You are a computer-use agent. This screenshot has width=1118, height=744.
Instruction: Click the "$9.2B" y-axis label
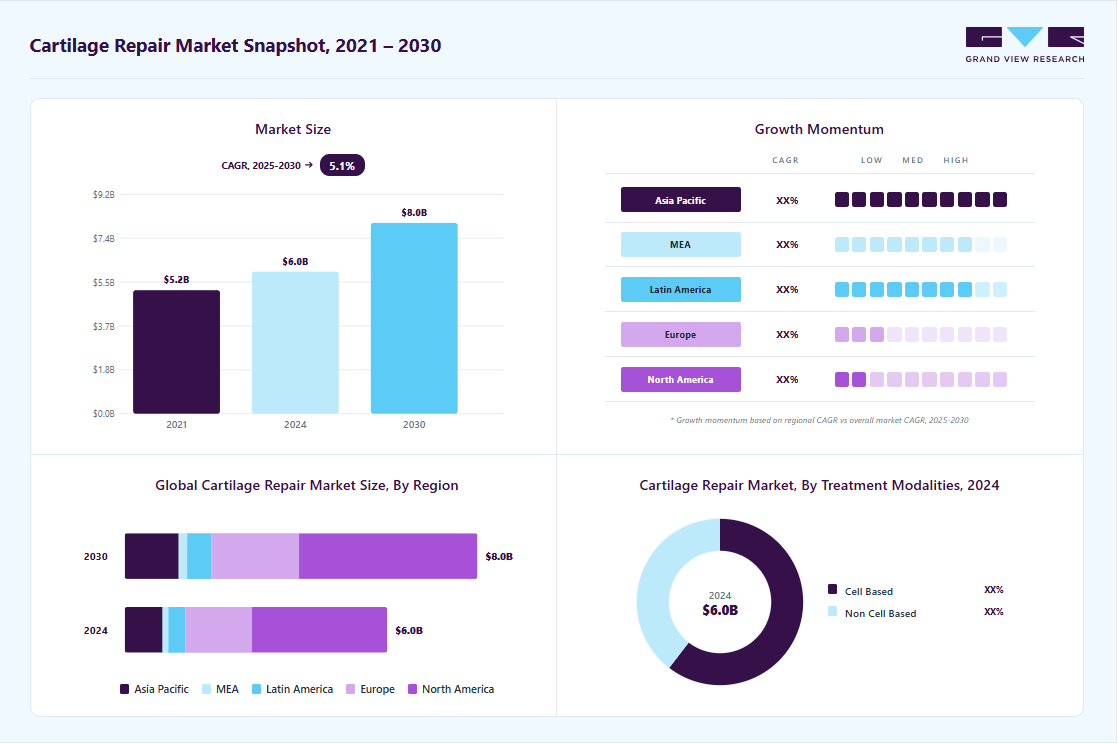103,194
